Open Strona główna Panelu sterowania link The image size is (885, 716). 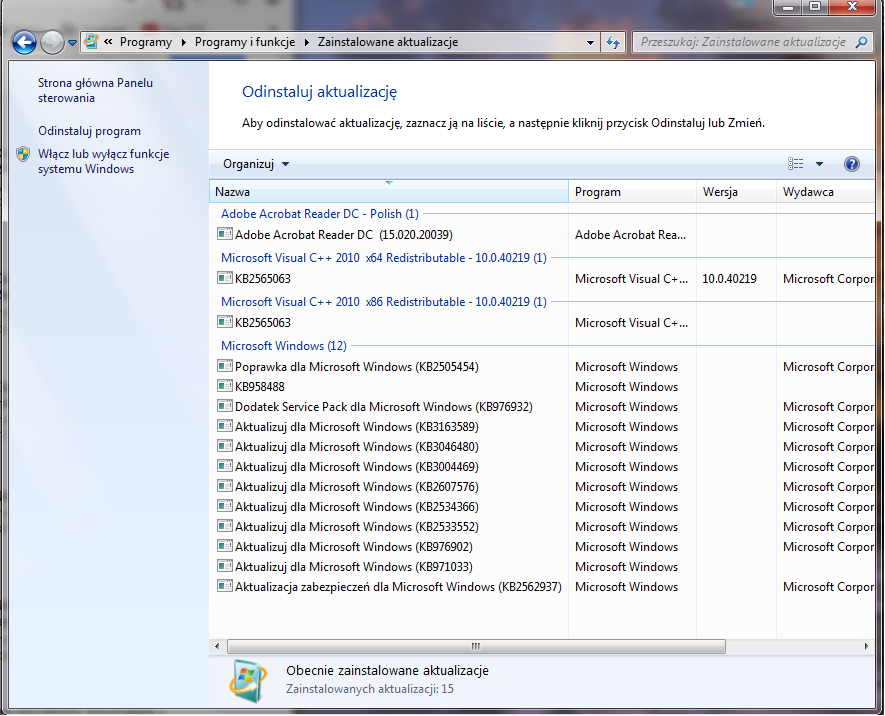(95, 90)
